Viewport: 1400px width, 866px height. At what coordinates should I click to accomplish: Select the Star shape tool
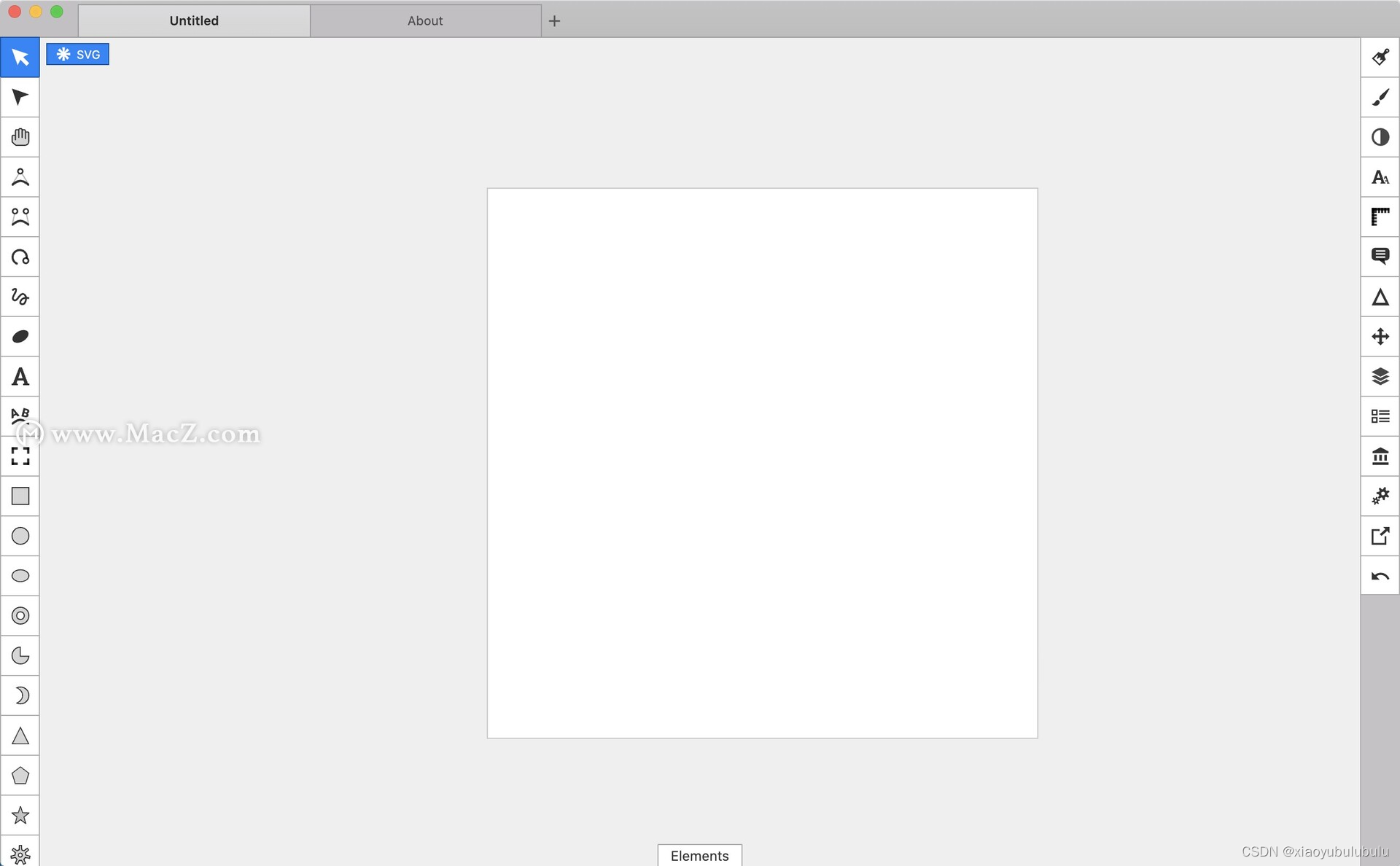coord(19,815)
